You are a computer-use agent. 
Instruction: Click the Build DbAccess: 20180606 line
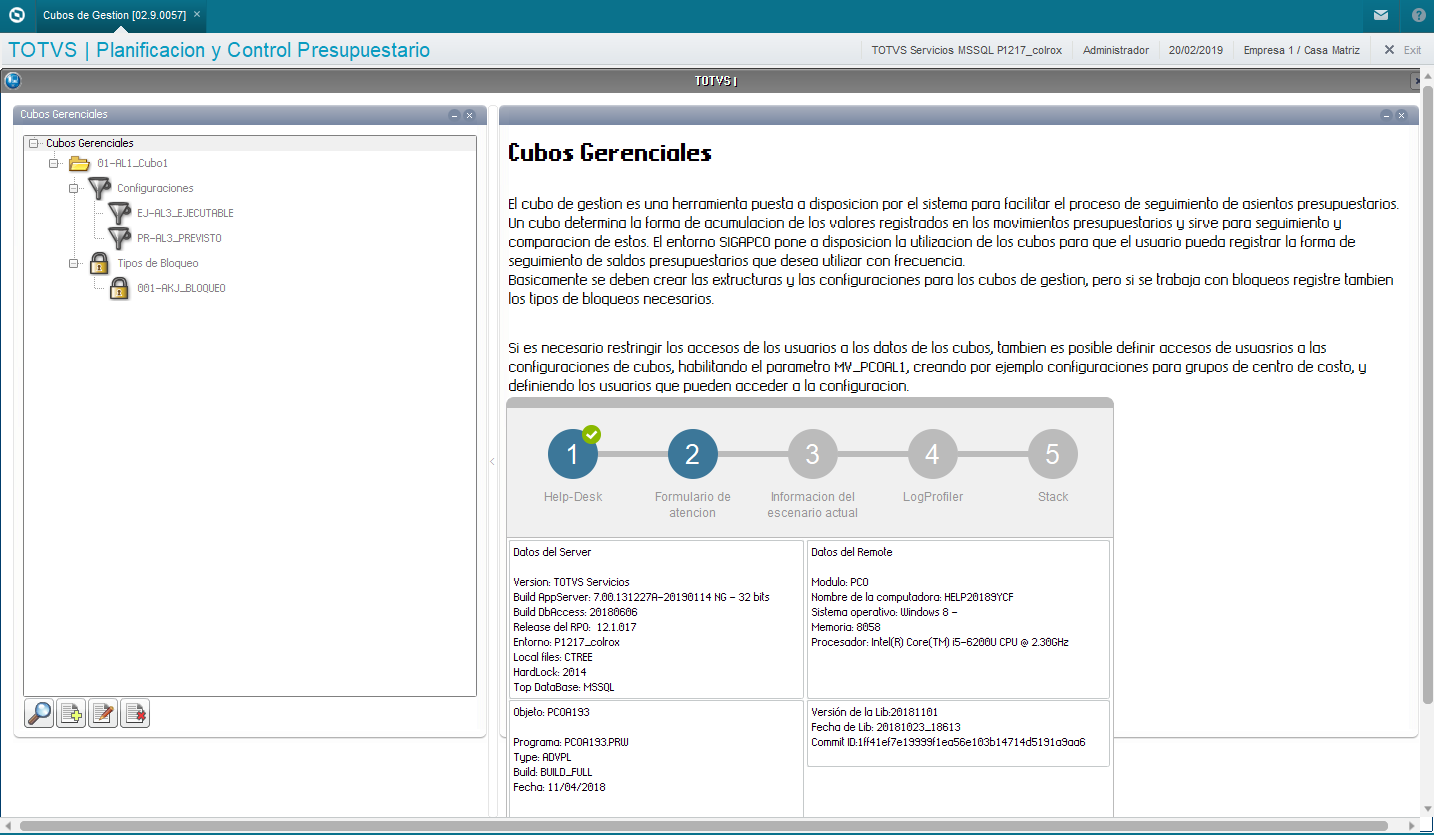(575, 612)
